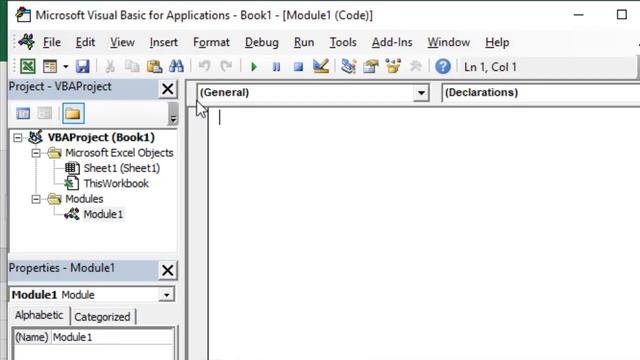
Task: Switch to the Categorized tab
Action: [102, 317]
